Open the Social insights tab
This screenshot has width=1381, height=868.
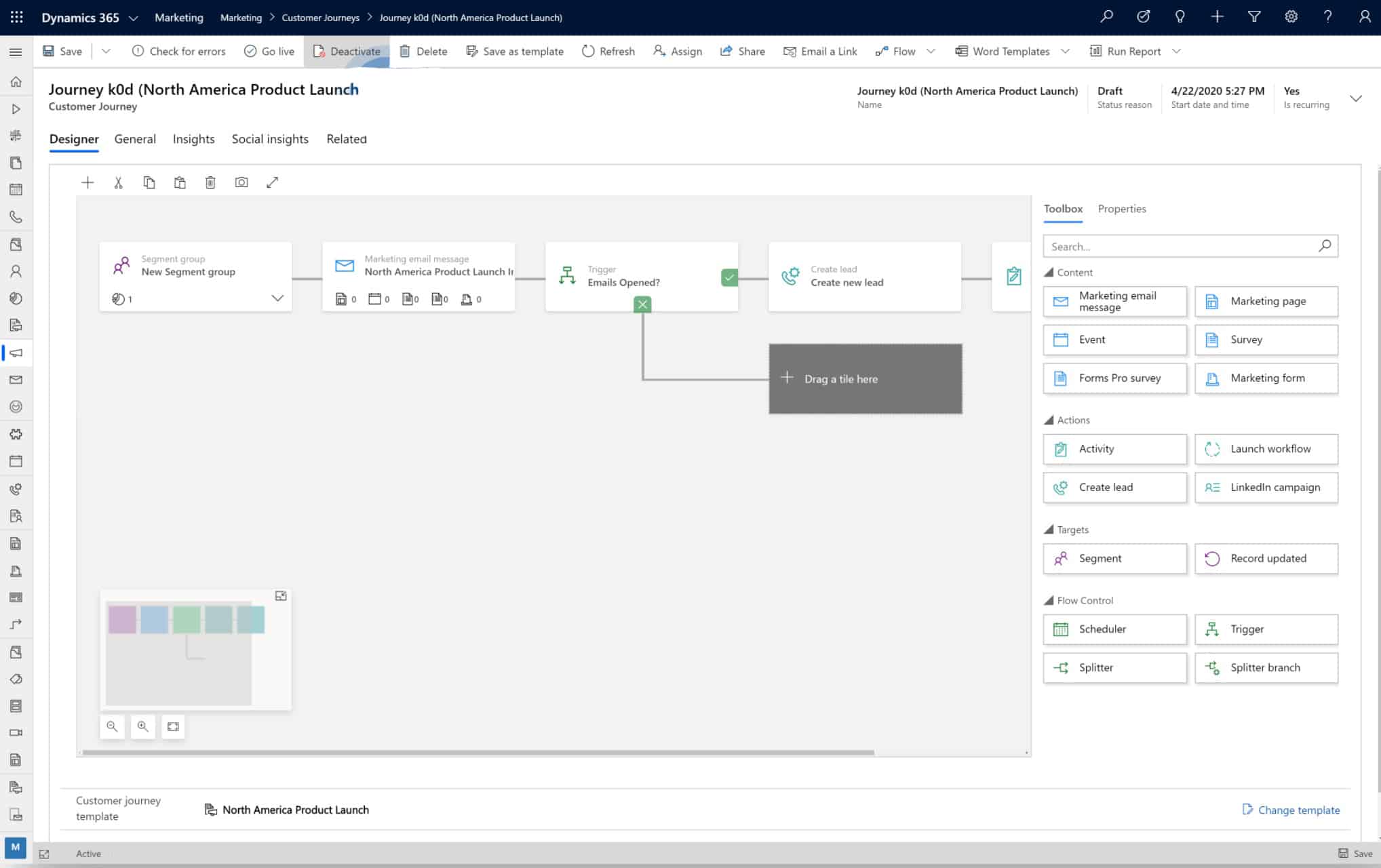(x=270, y=139)
